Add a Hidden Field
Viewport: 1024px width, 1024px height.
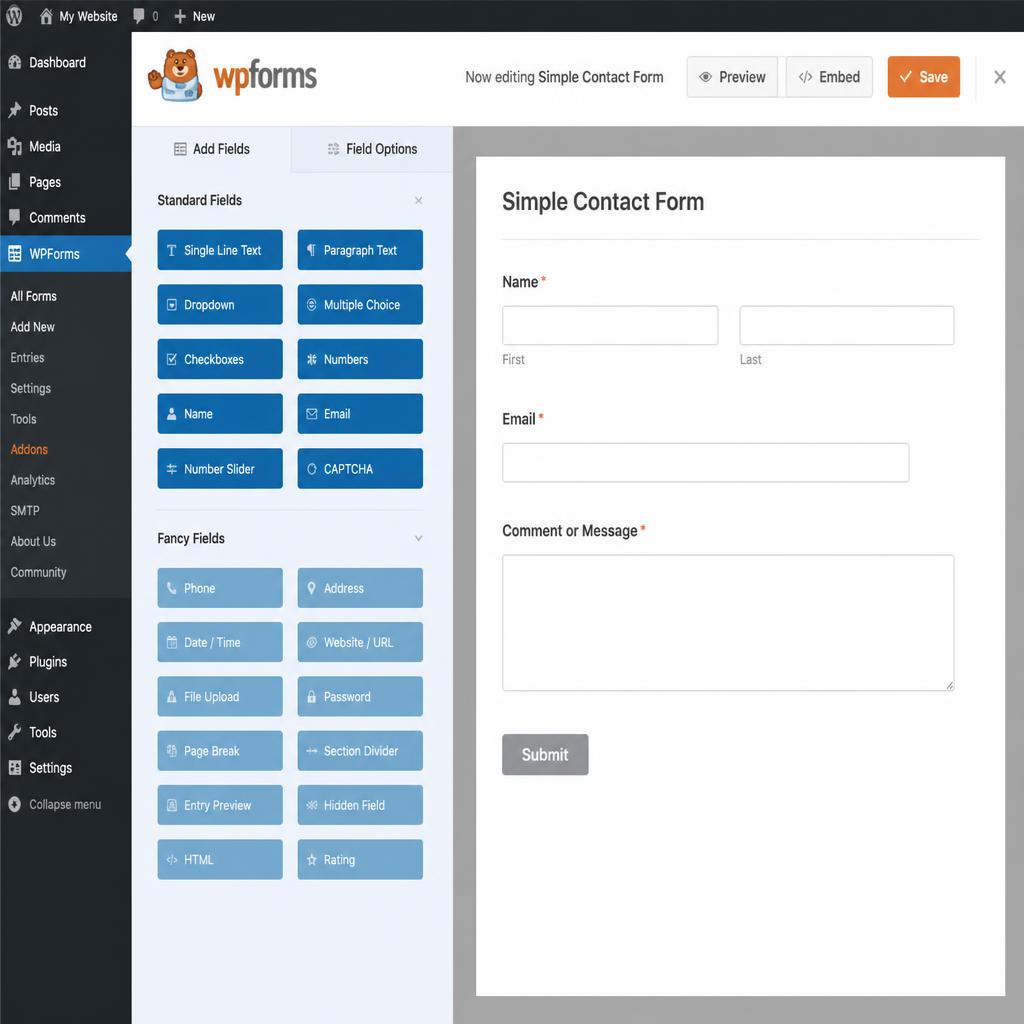click(360, 805)
